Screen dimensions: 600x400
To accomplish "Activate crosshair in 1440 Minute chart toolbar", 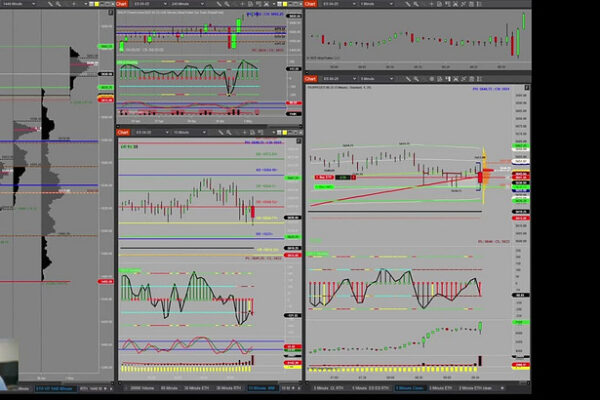I will pos(74,4).
